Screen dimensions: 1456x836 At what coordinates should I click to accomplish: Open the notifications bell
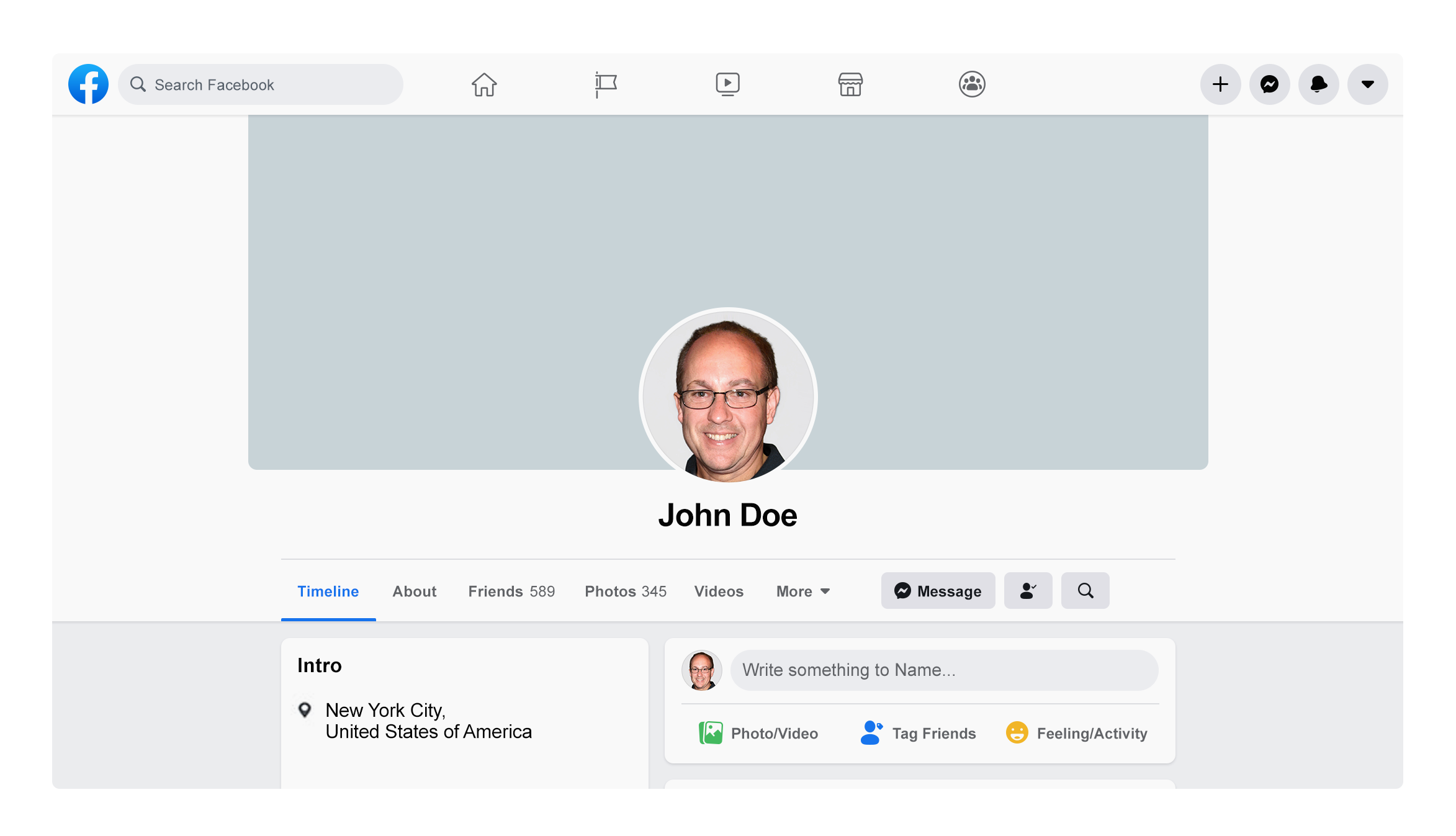1318,84
